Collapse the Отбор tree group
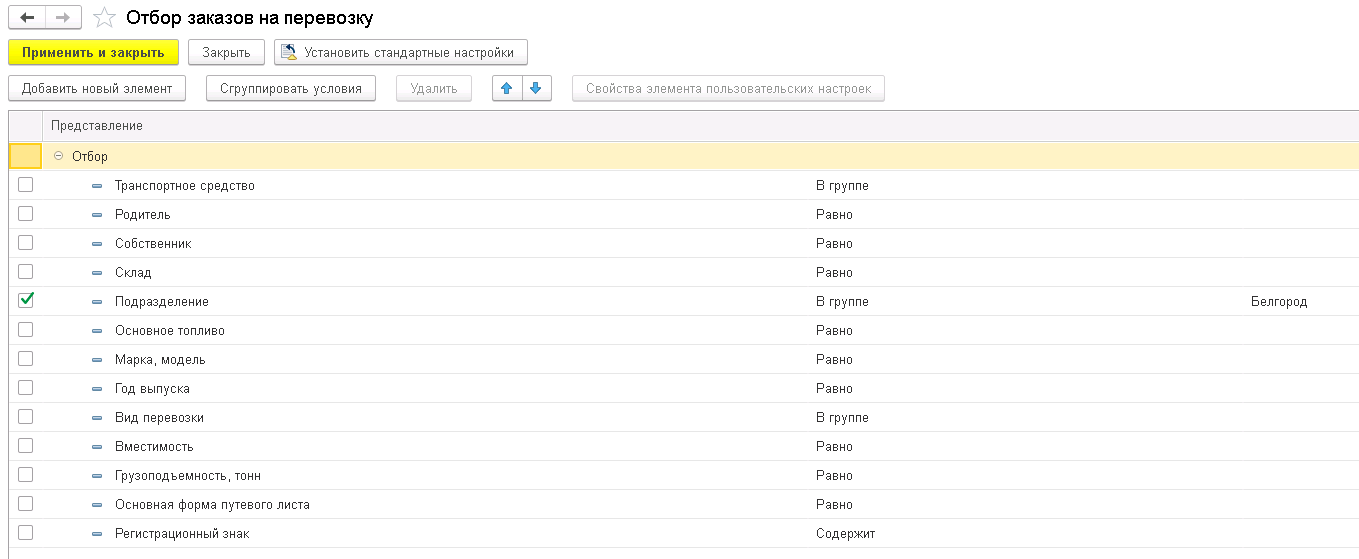Screen dimensions: 1359x559 tap(58, 157)
